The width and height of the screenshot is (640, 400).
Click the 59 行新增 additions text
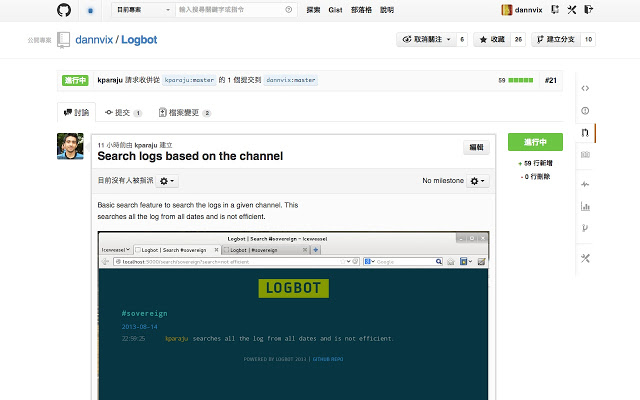click(x=538, y=163)
